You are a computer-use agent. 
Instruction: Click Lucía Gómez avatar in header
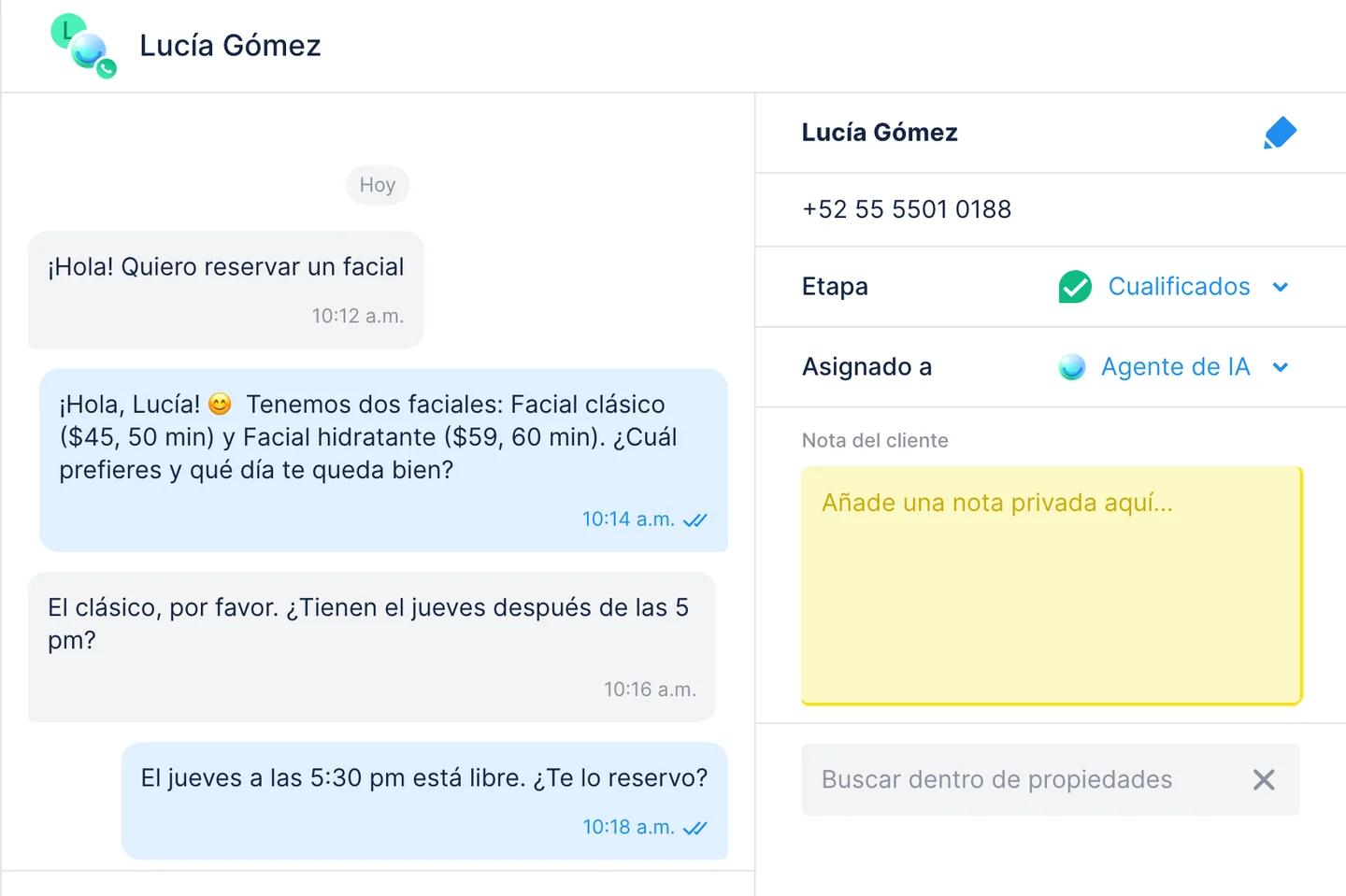83,46
